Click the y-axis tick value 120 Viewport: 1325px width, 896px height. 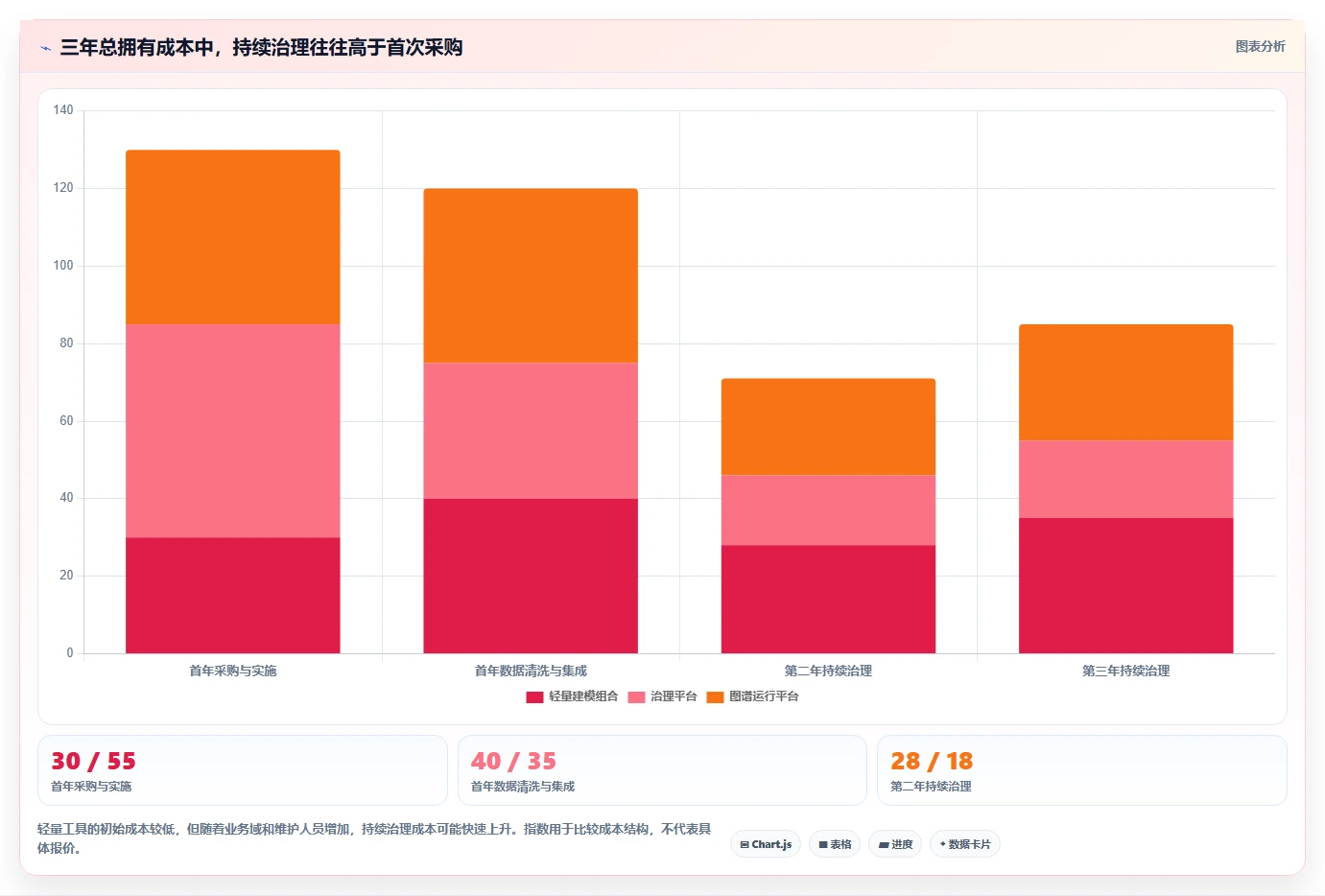click(63, 188)
